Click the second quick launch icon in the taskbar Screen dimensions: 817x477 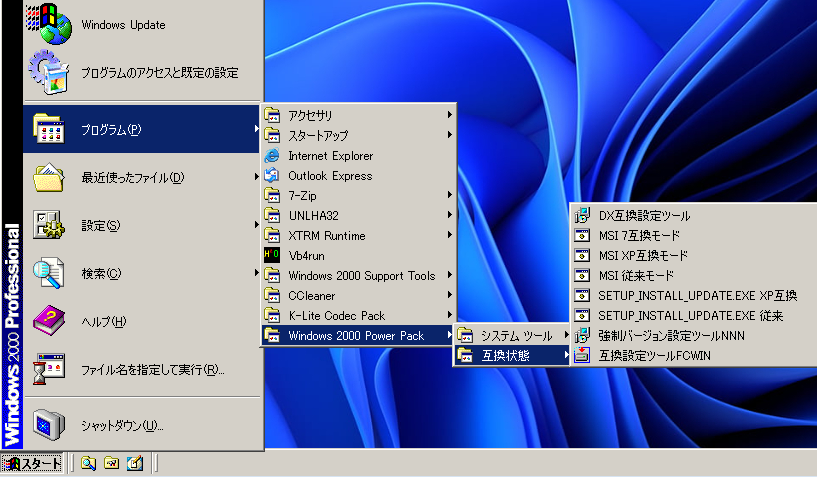click(x=112, y=462)
